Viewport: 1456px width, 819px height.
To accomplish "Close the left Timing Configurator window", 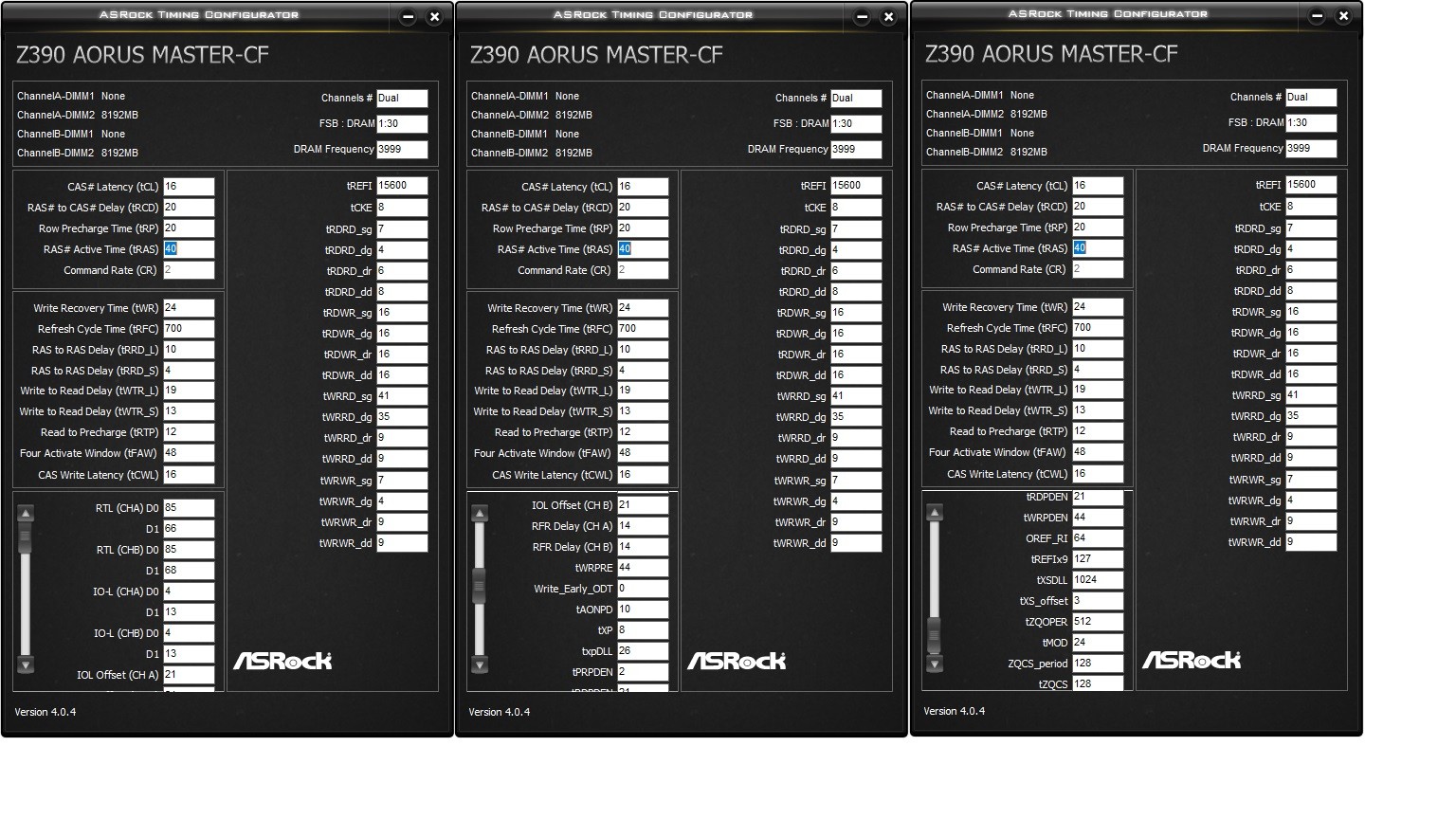I will point(434,17).
